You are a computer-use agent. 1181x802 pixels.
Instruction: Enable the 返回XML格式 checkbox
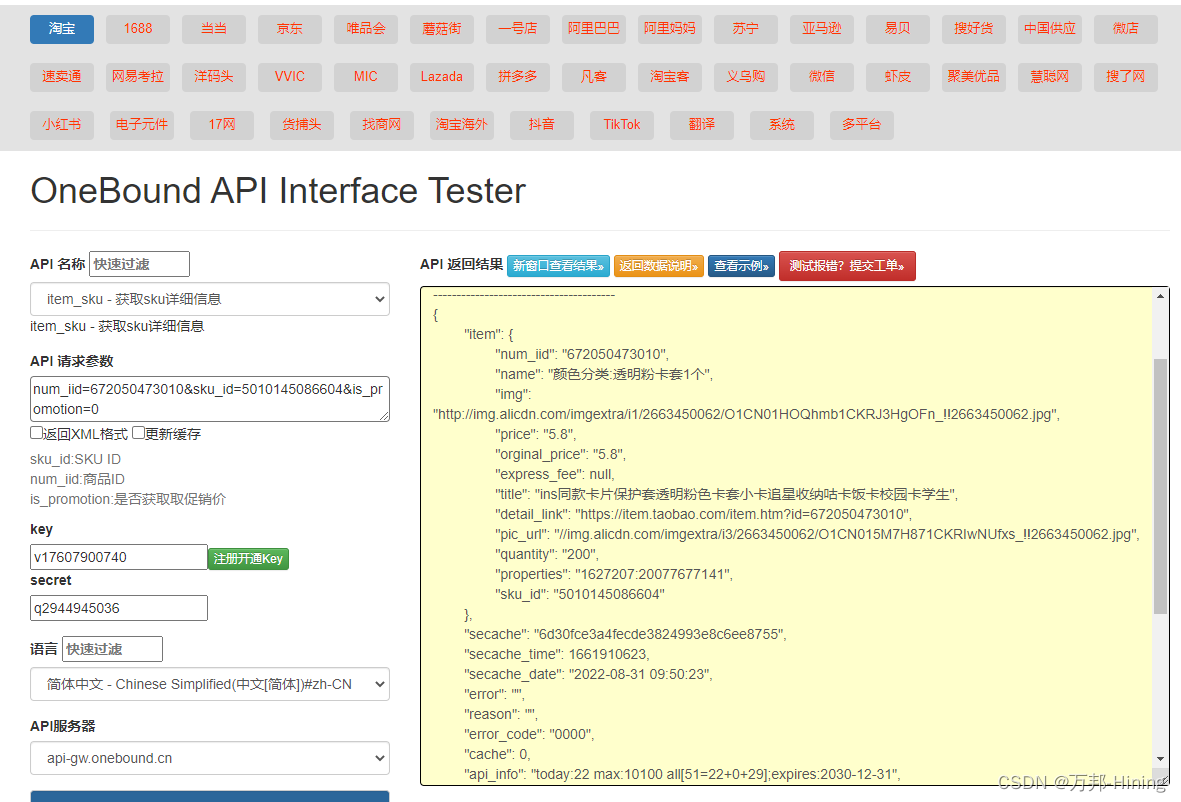pyautogui.click(x=36, y=433)
